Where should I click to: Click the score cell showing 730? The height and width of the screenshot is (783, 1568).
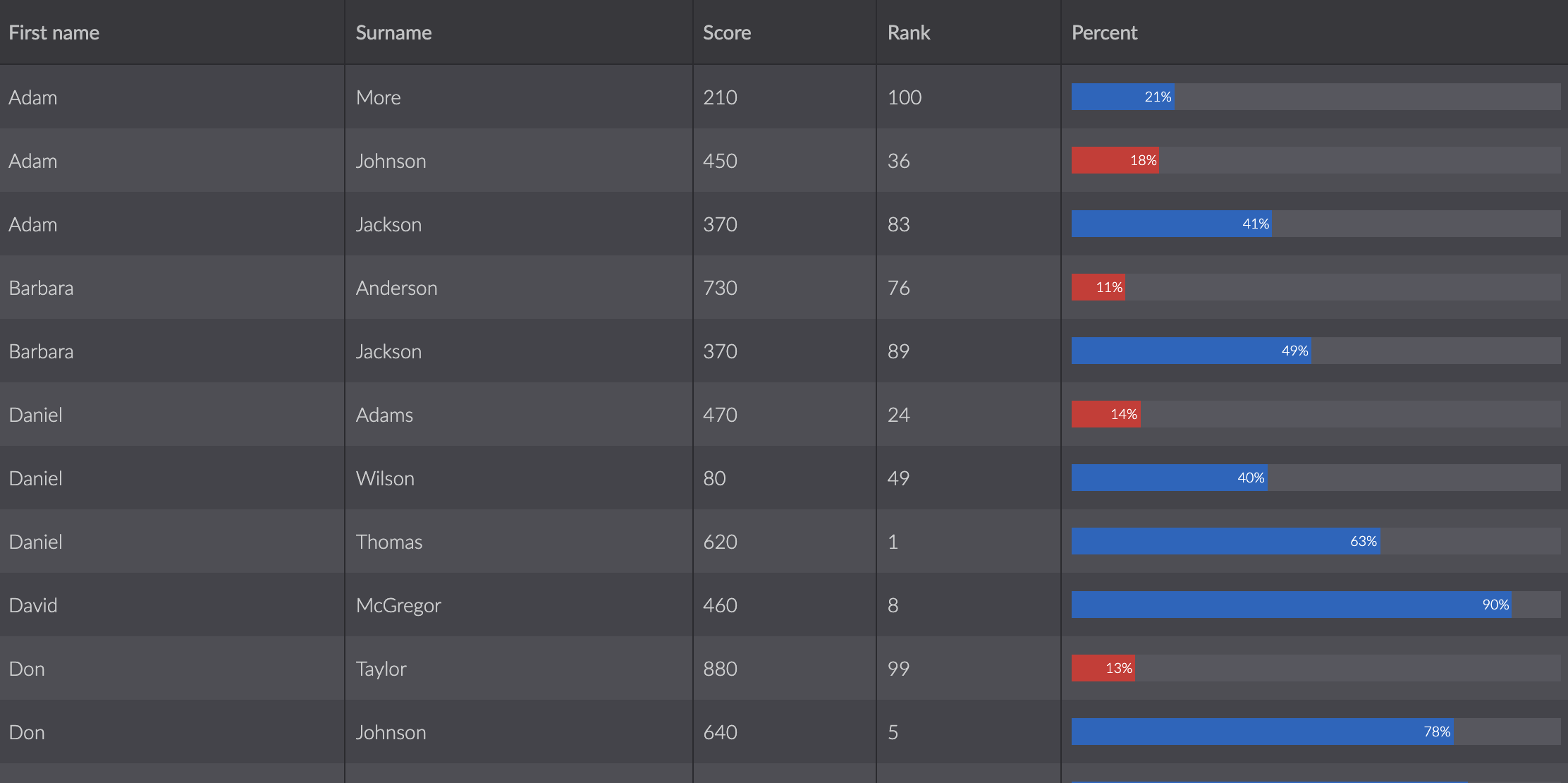(720, 288)
